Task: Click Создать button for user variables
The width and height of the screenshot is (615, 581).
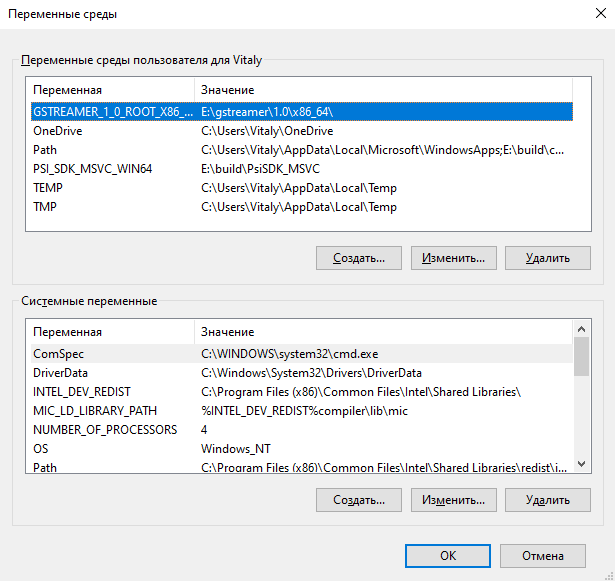Action: point(358,257)
